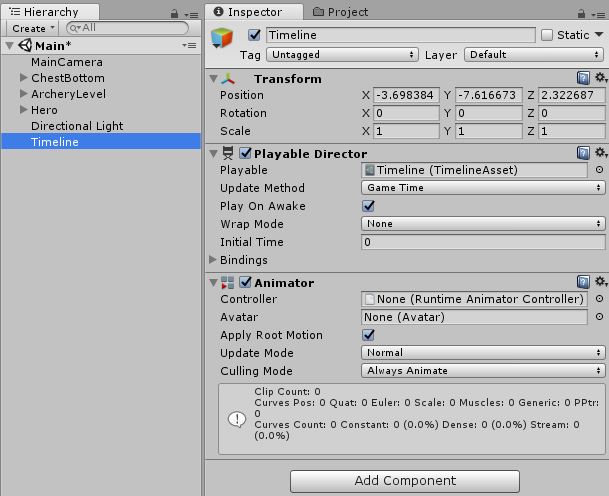The height and width of the screenshot is (496, 609).
Task: Open Playable Director help icon
Action: [583, 153]
